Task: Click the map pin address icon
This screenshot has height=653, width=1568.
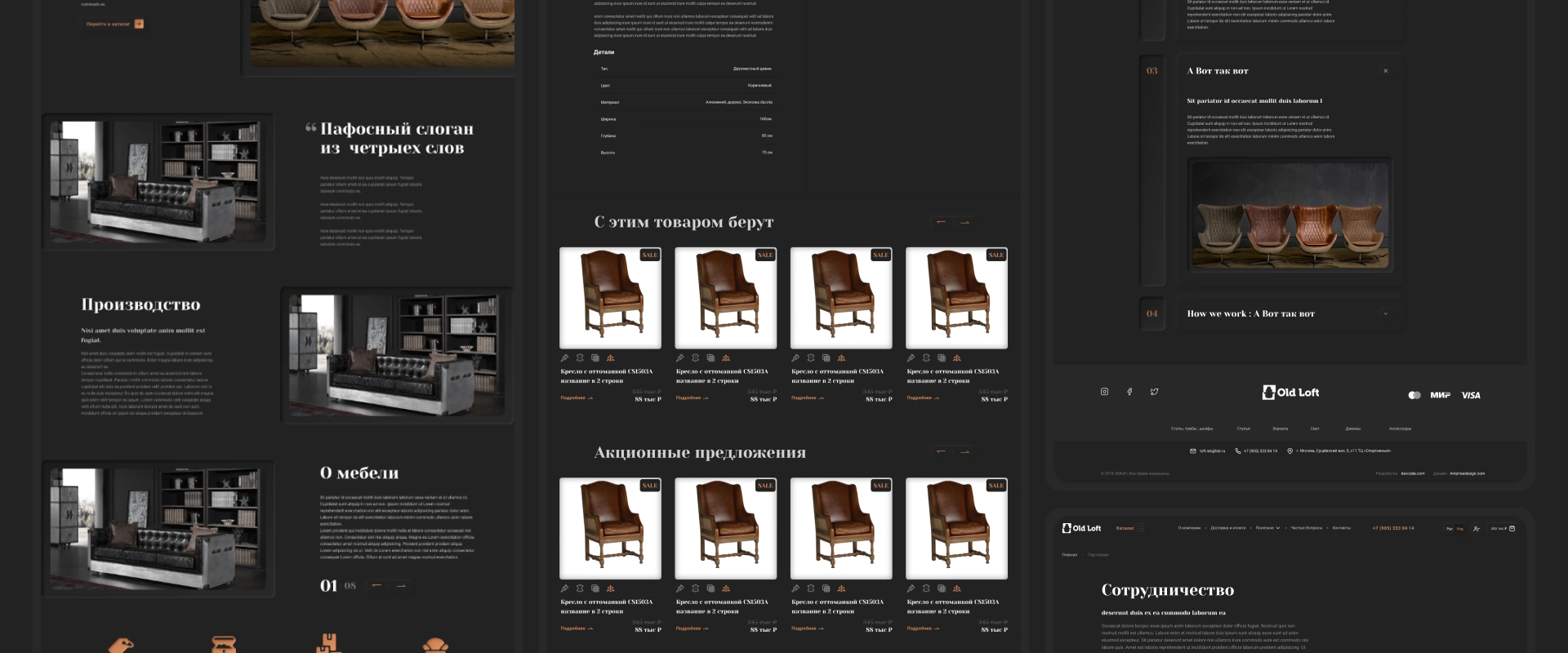Action: click(x=1290, y=451)
